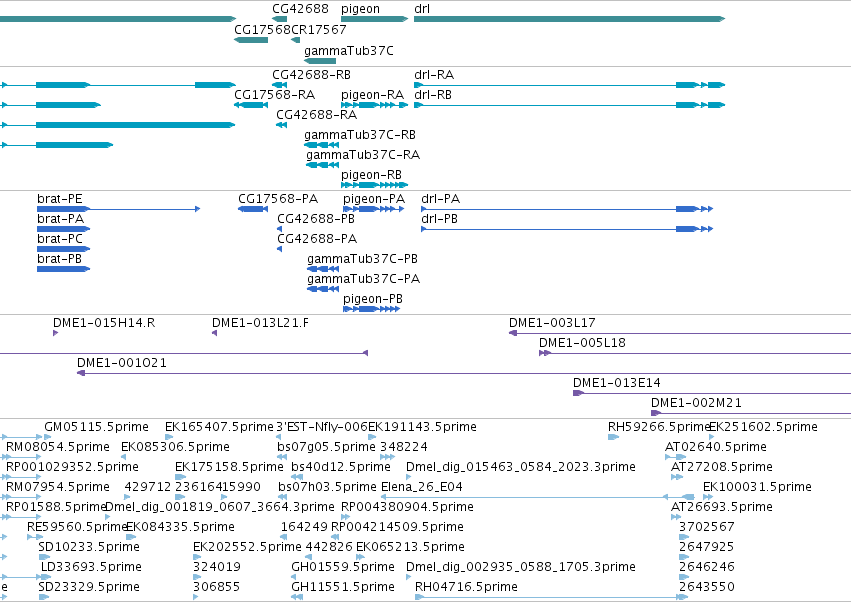Viewport: 851px width, 602px height.
Task: Click EST RH04716.5prime label
Action: (x=466, y=587)
